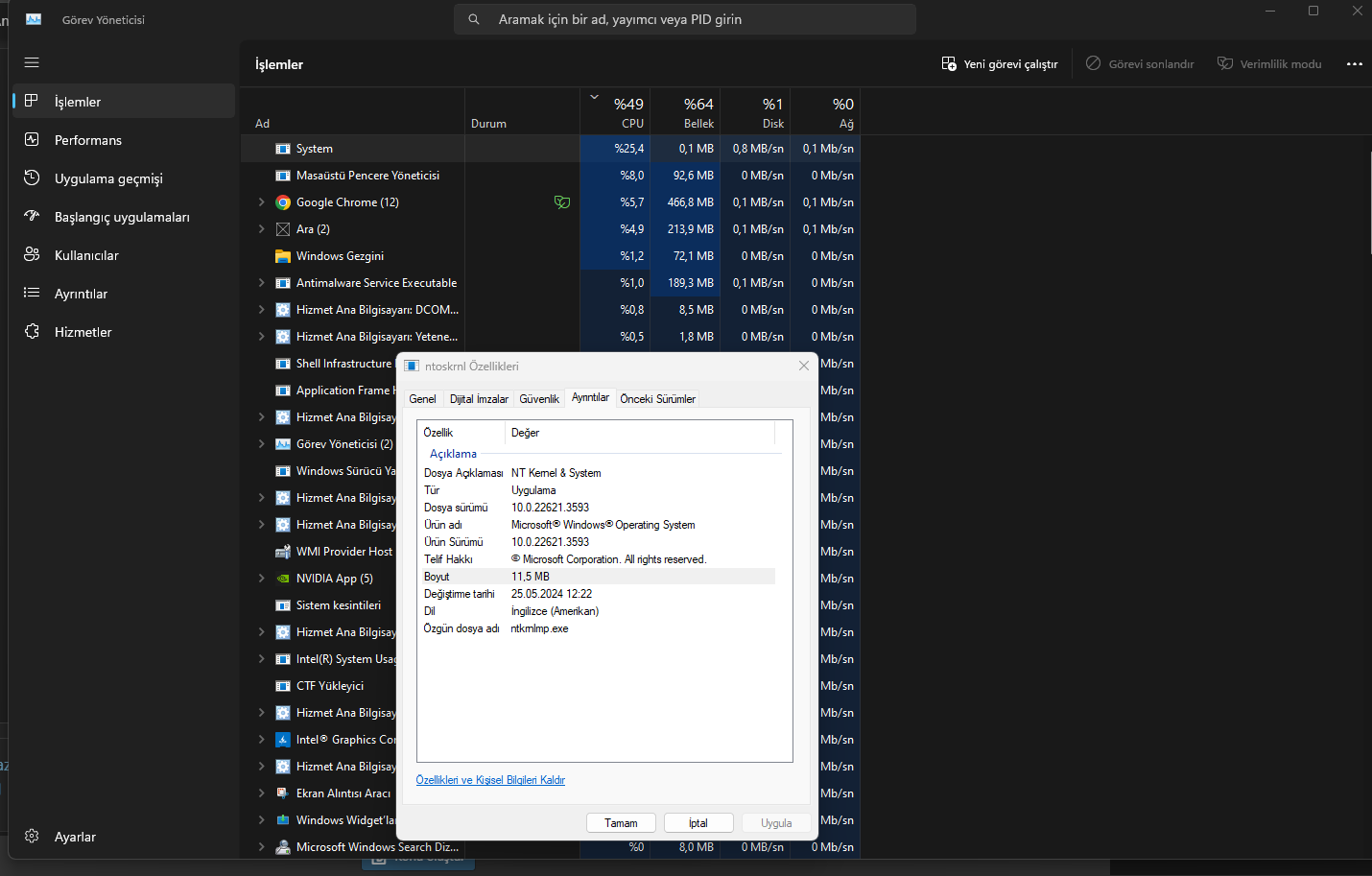Screen dimensions: 1372x876
Task: Select the Özgün dosya adı property row
Action: coord(597,628)
